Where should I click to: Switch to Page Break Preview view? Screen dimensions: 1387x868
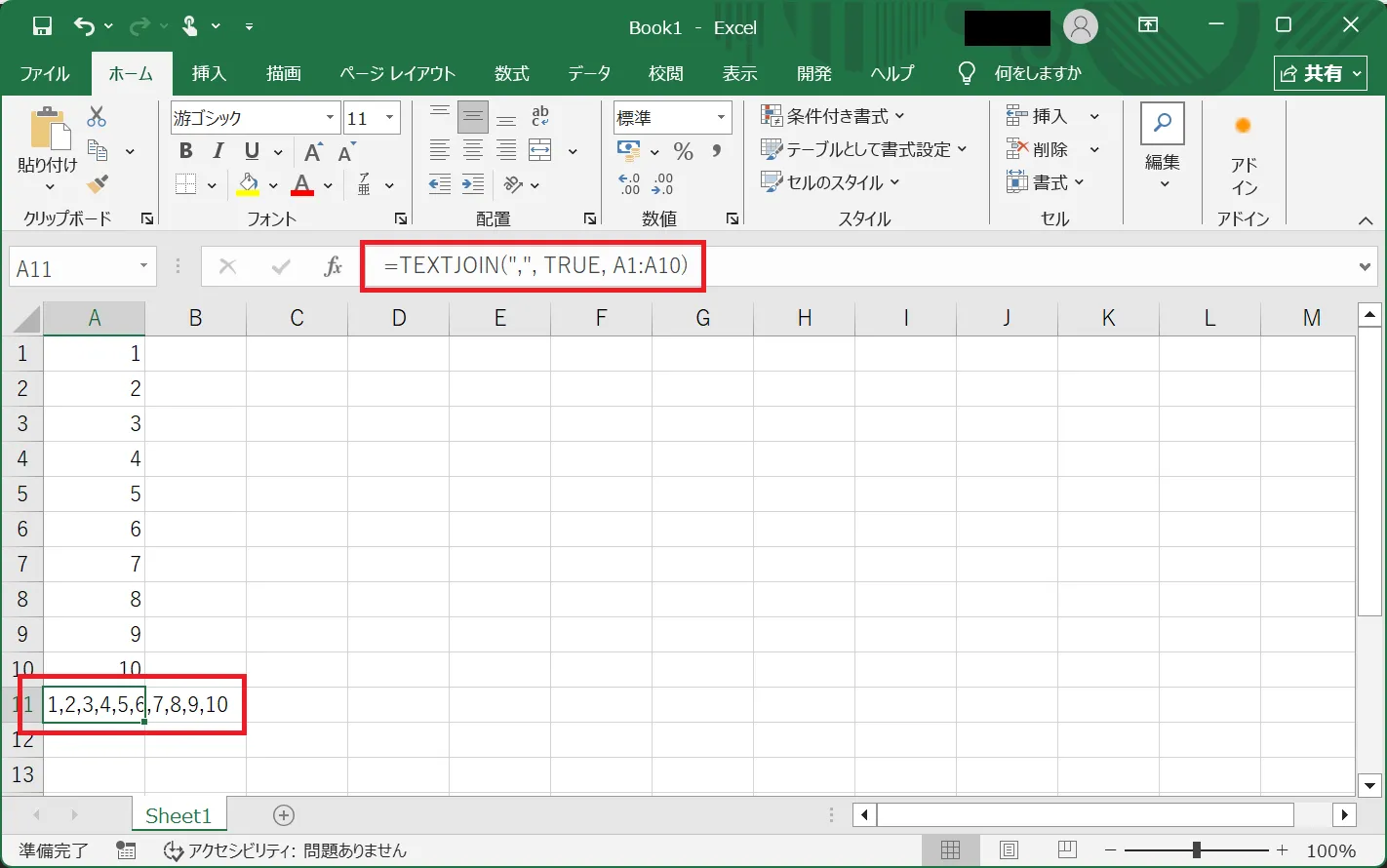click(x=1067, y=850)
